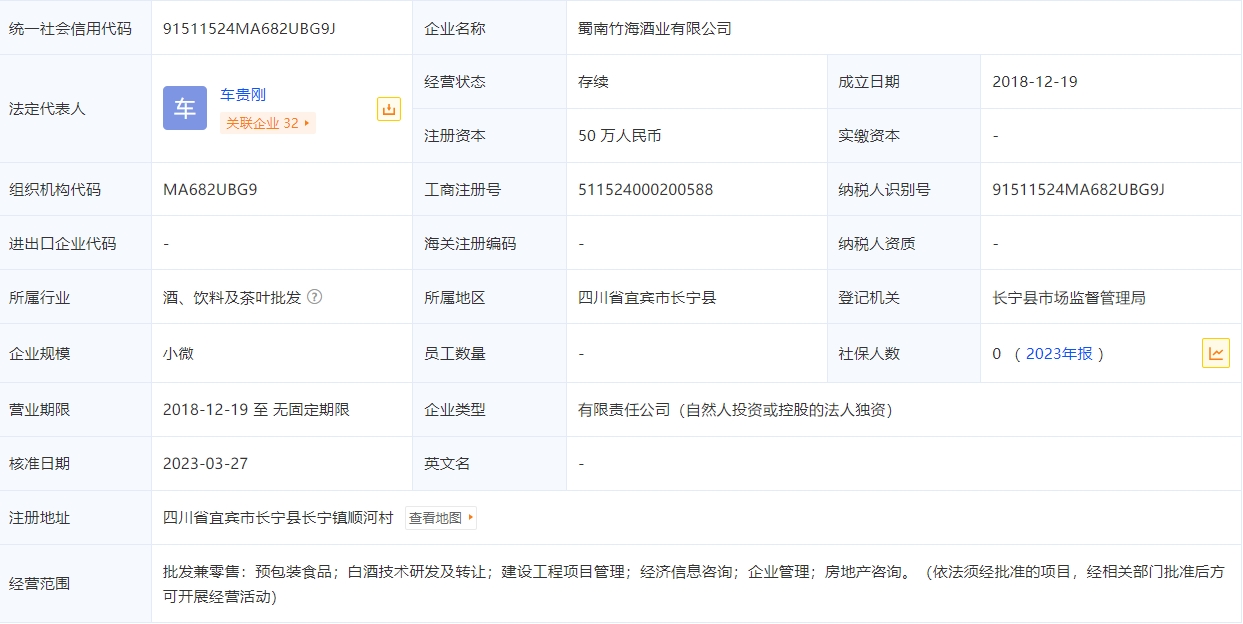Click the company type 有限责任公司 value

(x=735, y=409)
